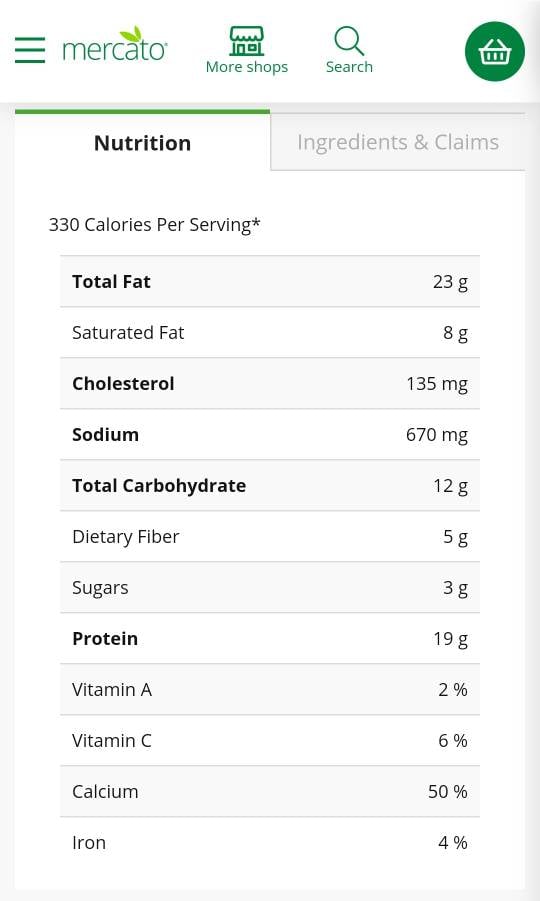Select the Vitamin C row

click(x=270, y=741)
